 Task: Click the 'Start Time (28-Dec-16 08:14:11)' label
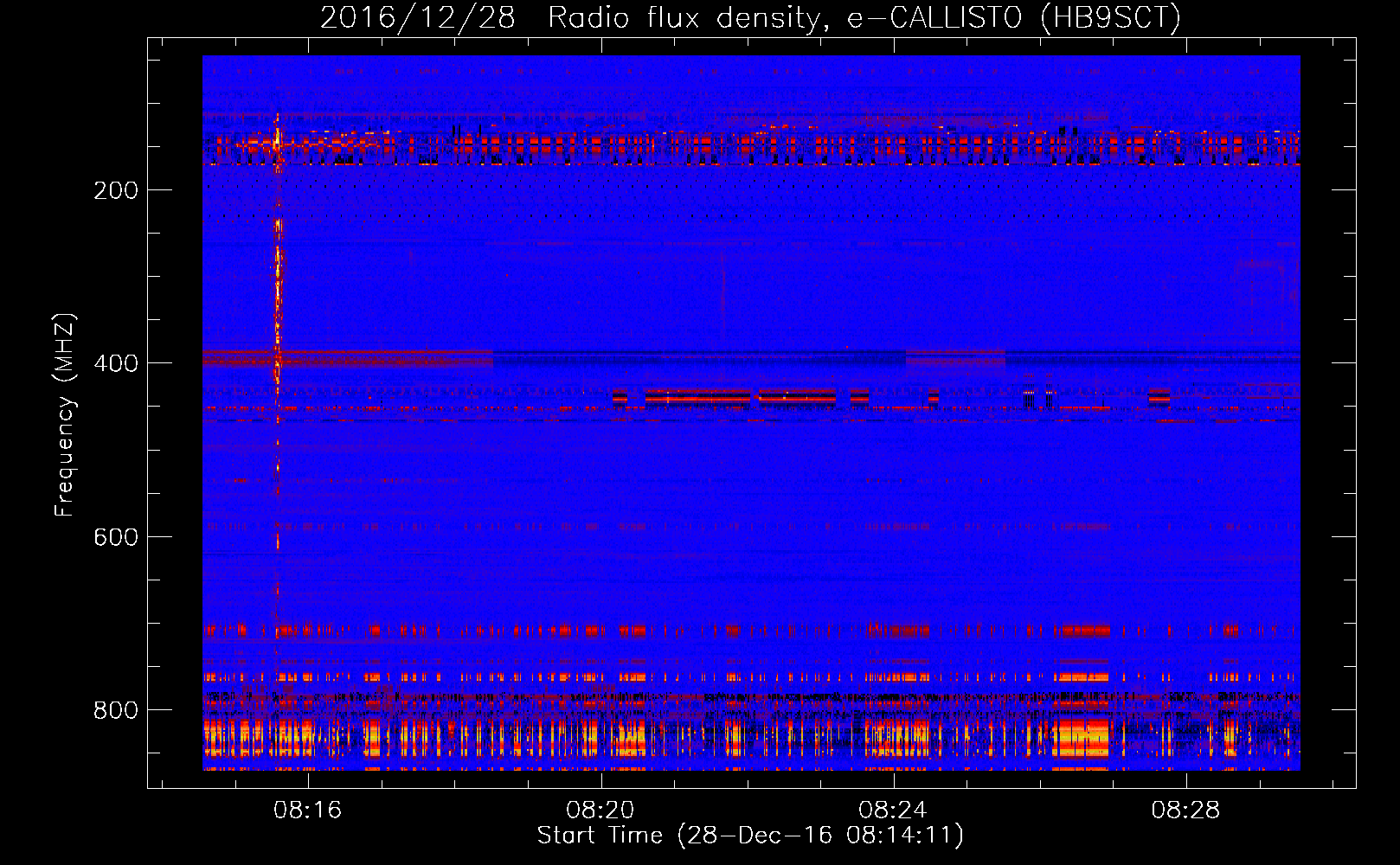click(x=750, y=836)
